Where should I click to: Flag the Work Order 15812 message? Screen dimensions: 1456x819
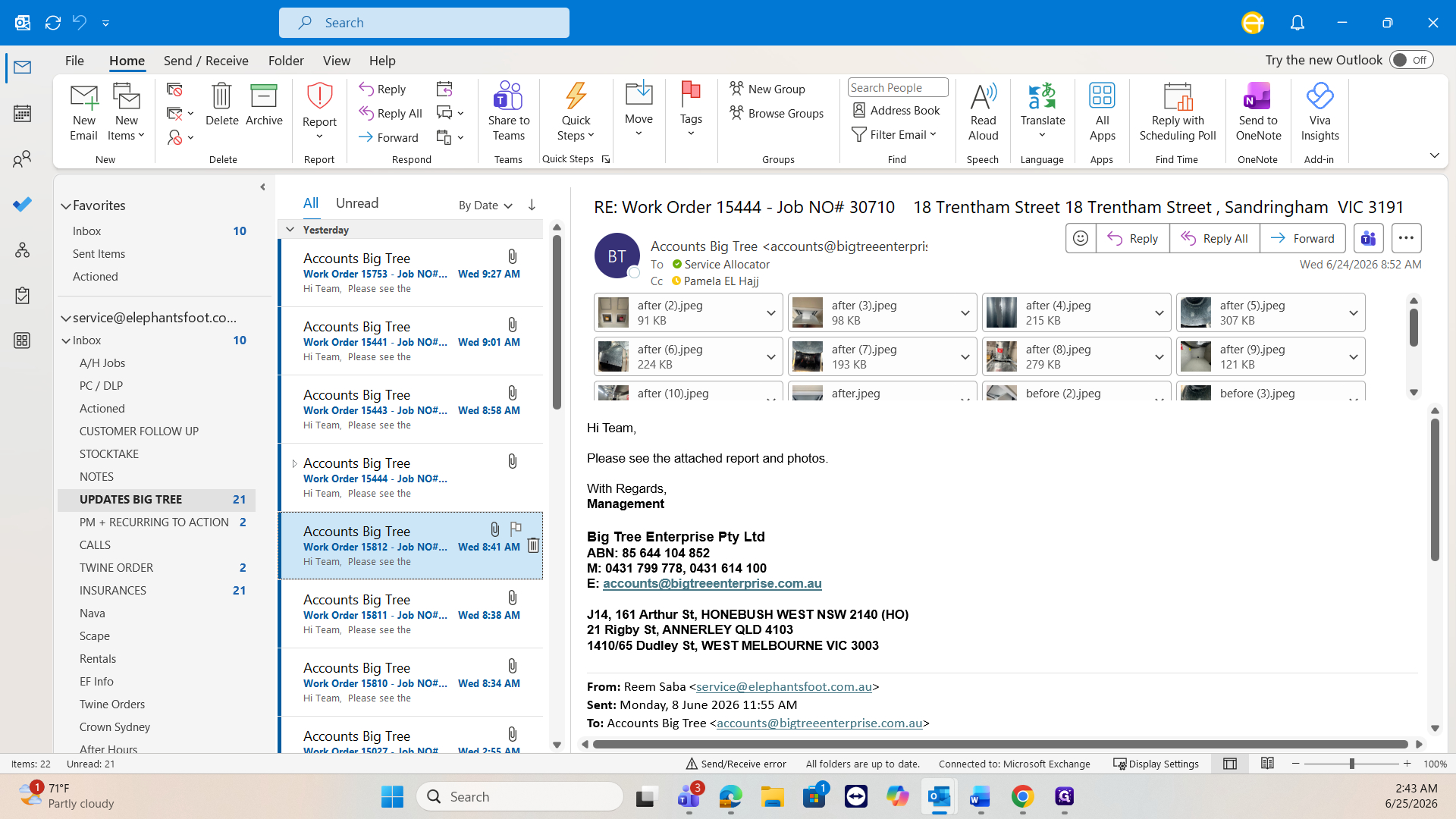click(x=516, y=529)
